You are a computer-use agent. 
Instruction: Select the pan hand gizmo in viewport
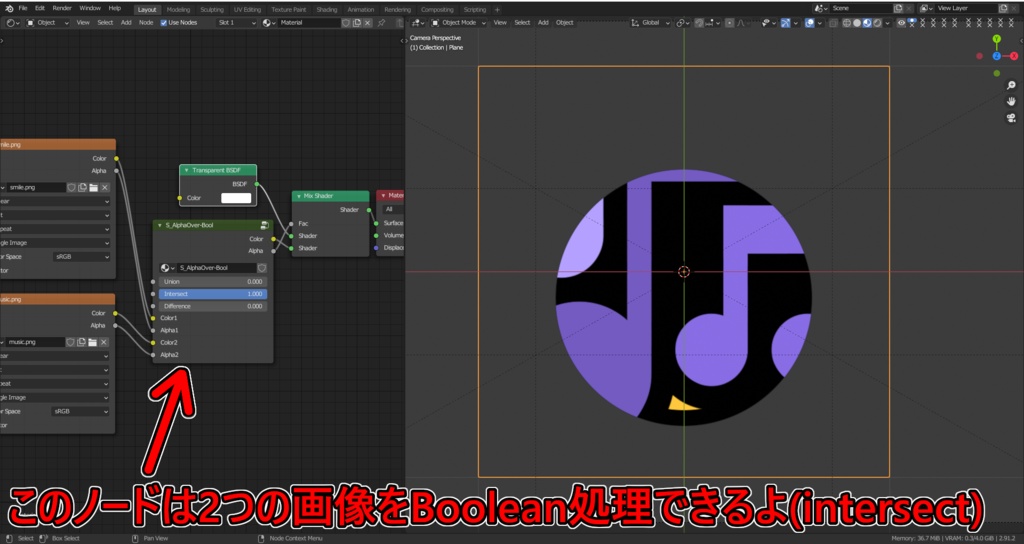1011,101
